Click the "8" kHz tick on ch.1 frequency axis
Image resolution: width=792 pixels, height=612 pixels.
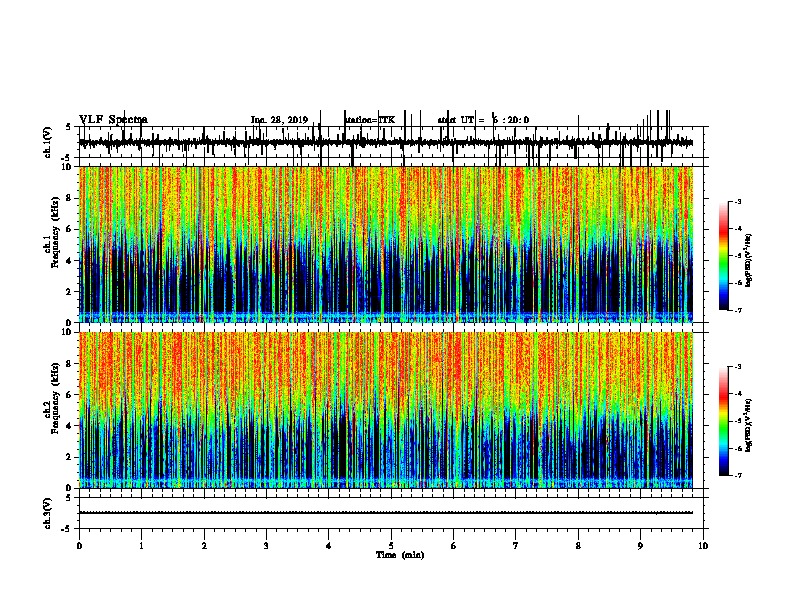pos(70,198)
